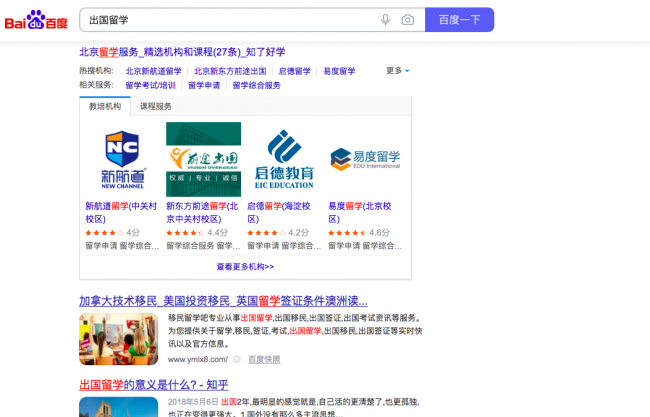Click the 4.6分 star rating
The height and width of the screenshot is (417, 650).
pyautogui.click(x=359, y=233)
